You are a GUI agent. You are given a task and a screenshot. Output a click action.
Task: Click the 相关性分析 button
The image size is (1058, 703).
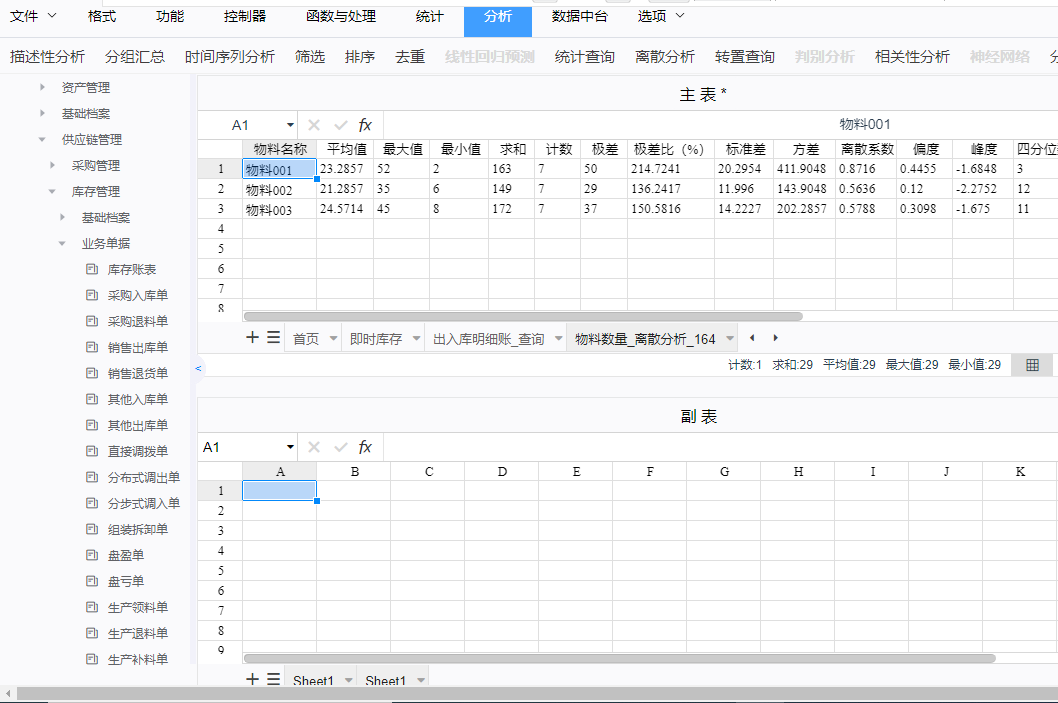tap(912, 57)
